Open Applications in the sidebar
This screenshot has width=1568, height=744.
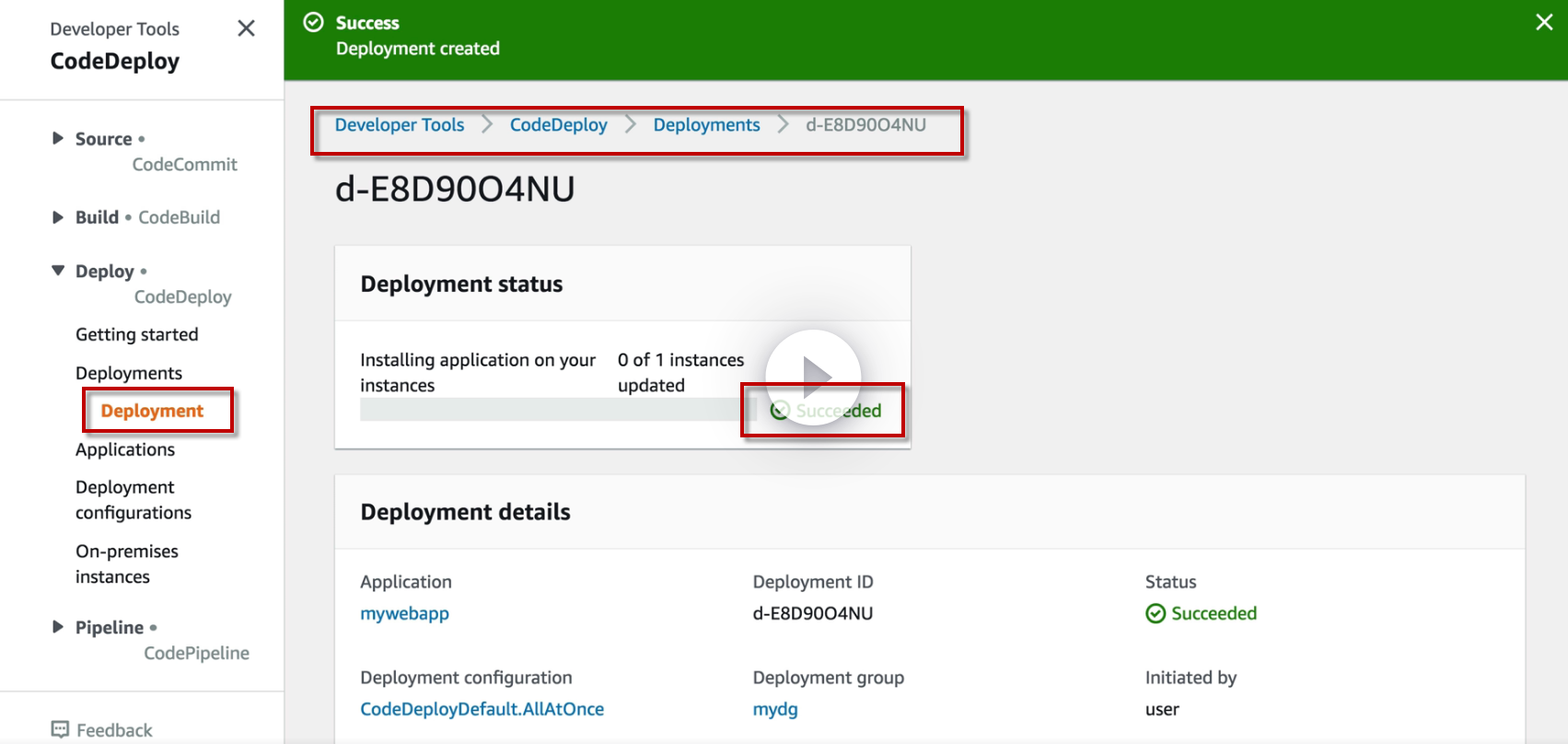pos(125,449)
